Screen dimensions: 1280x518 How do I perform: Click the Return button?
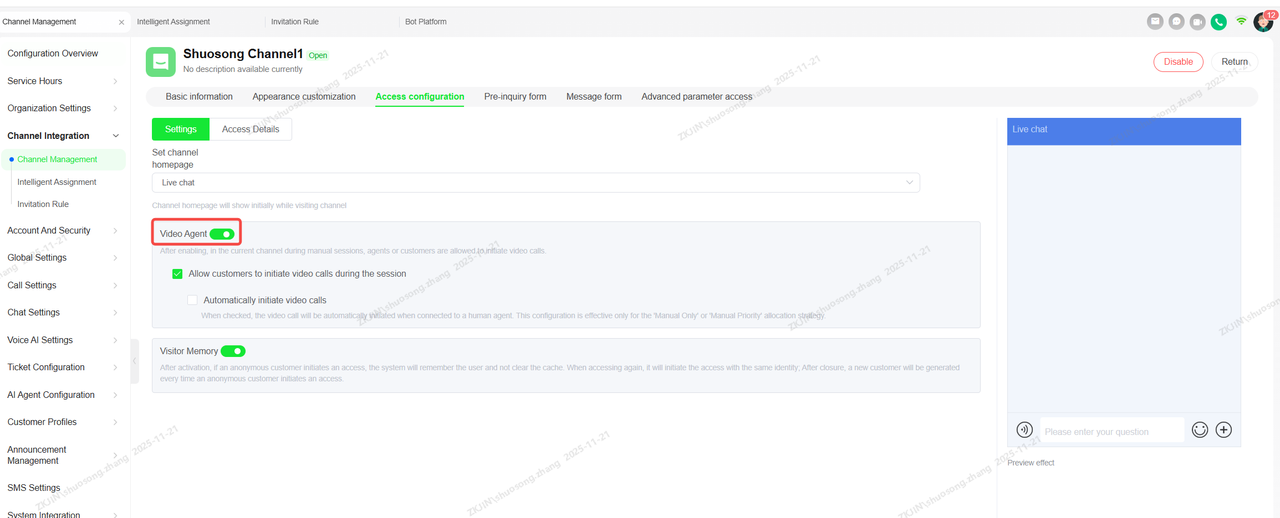(x=1234, y=62)
